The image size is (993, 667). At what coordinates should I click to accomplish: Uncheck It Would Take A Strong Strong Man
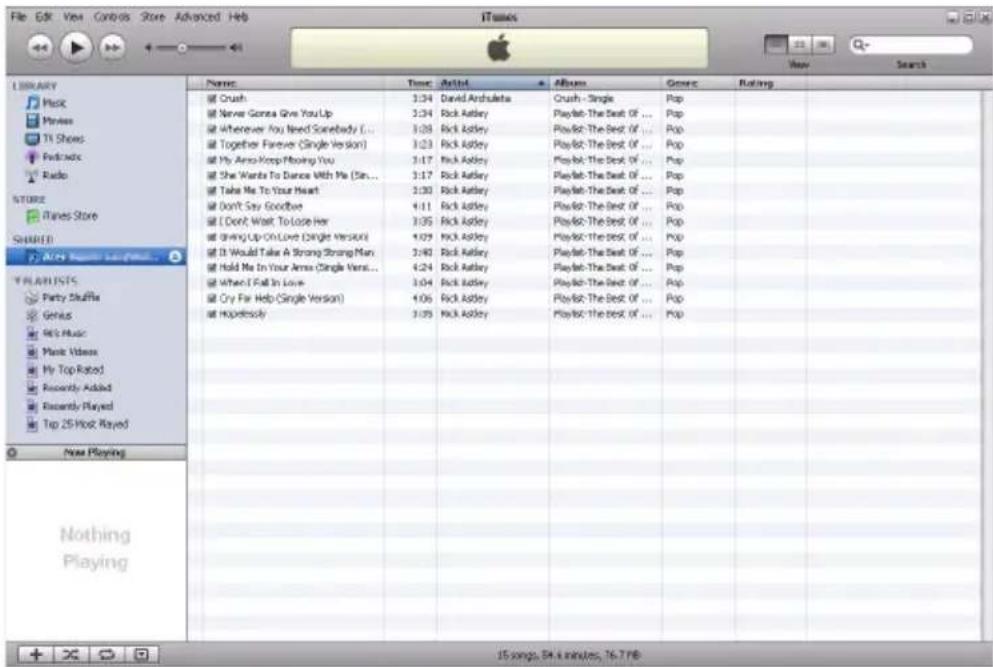[x=212, y=252]
